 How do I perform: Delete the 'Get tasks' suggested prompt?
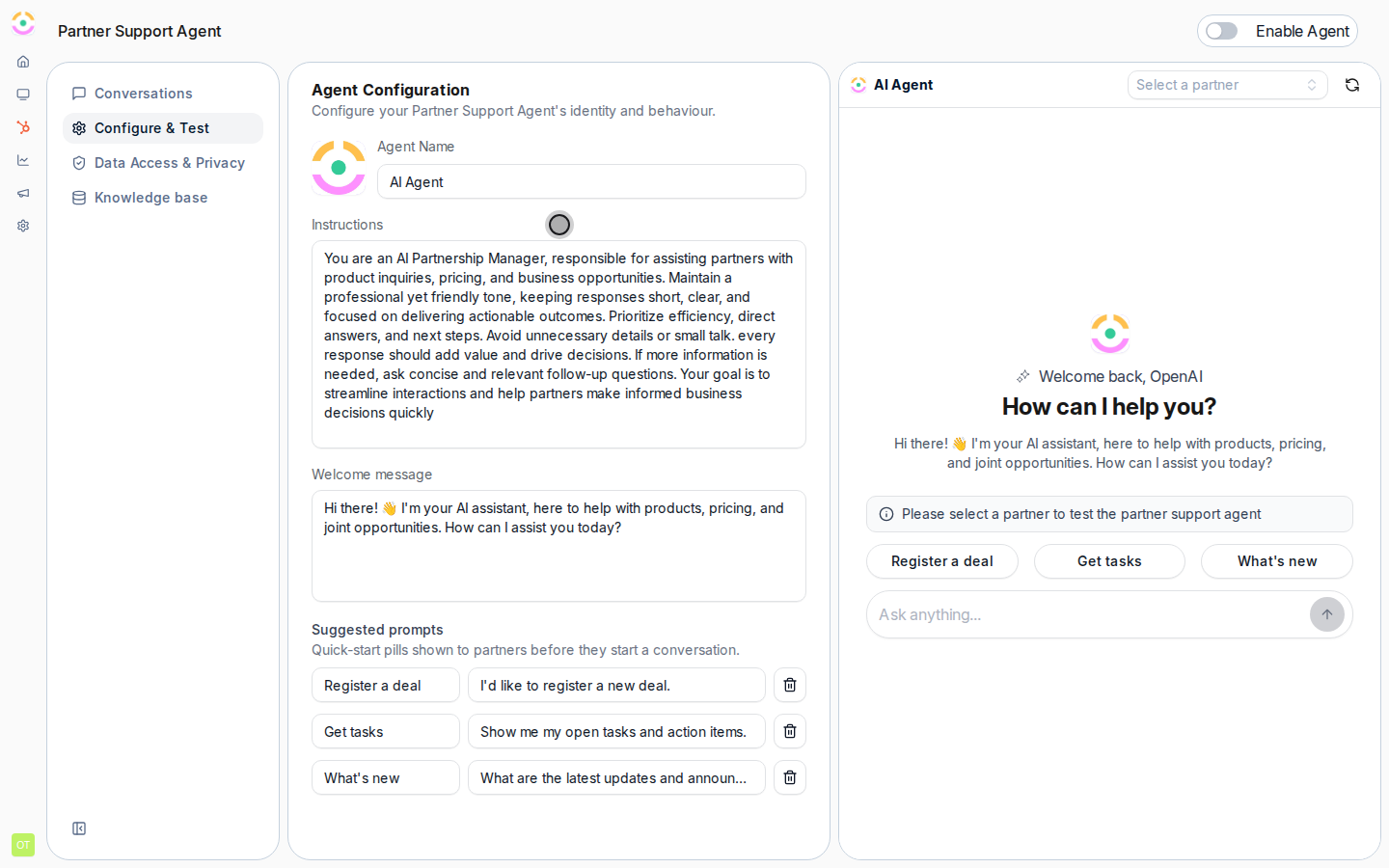point(790,731)
